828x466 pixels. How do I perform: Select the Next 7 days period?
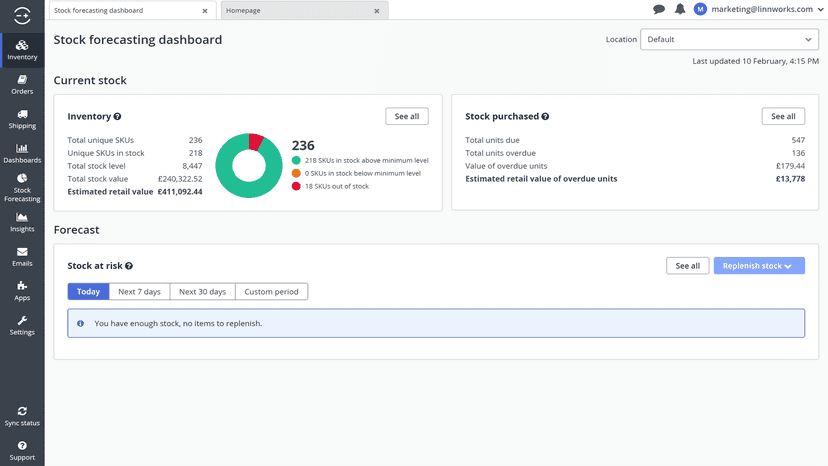point(139,292)
